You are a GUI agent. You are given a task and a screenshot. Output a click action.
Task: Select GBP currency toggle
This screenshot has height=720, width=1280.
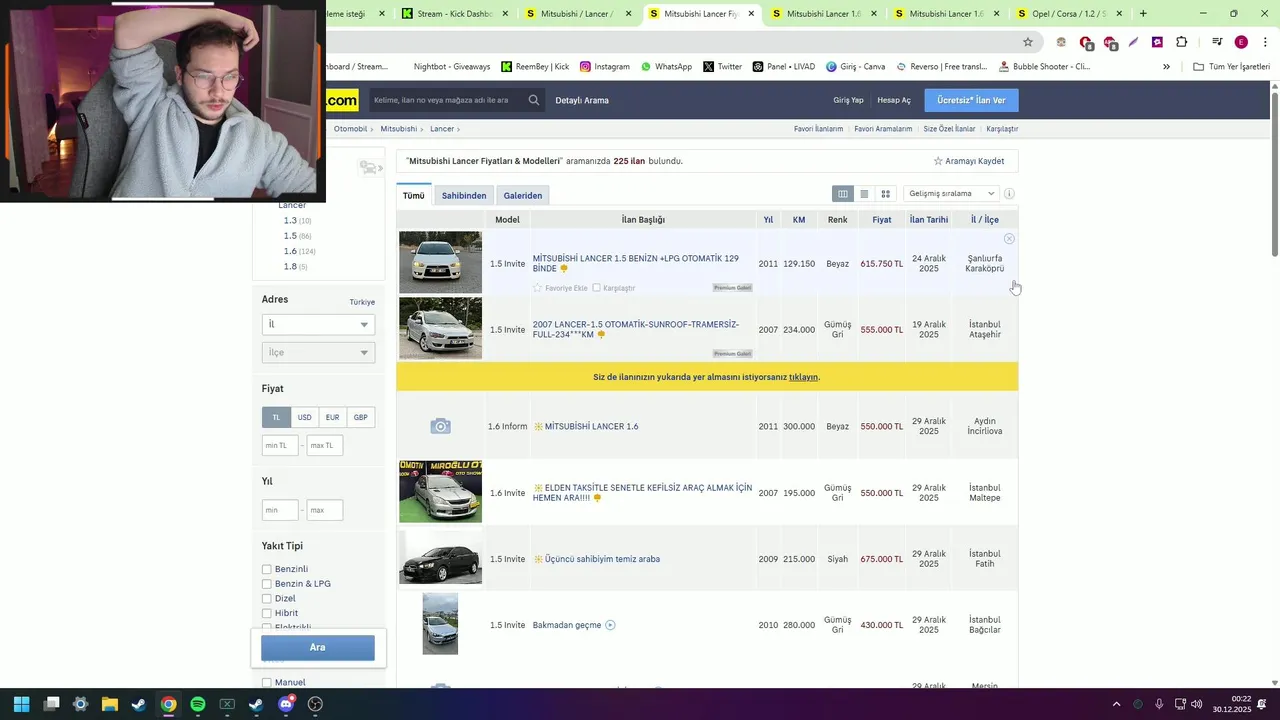pyautogui.click(x=360, y=417)
